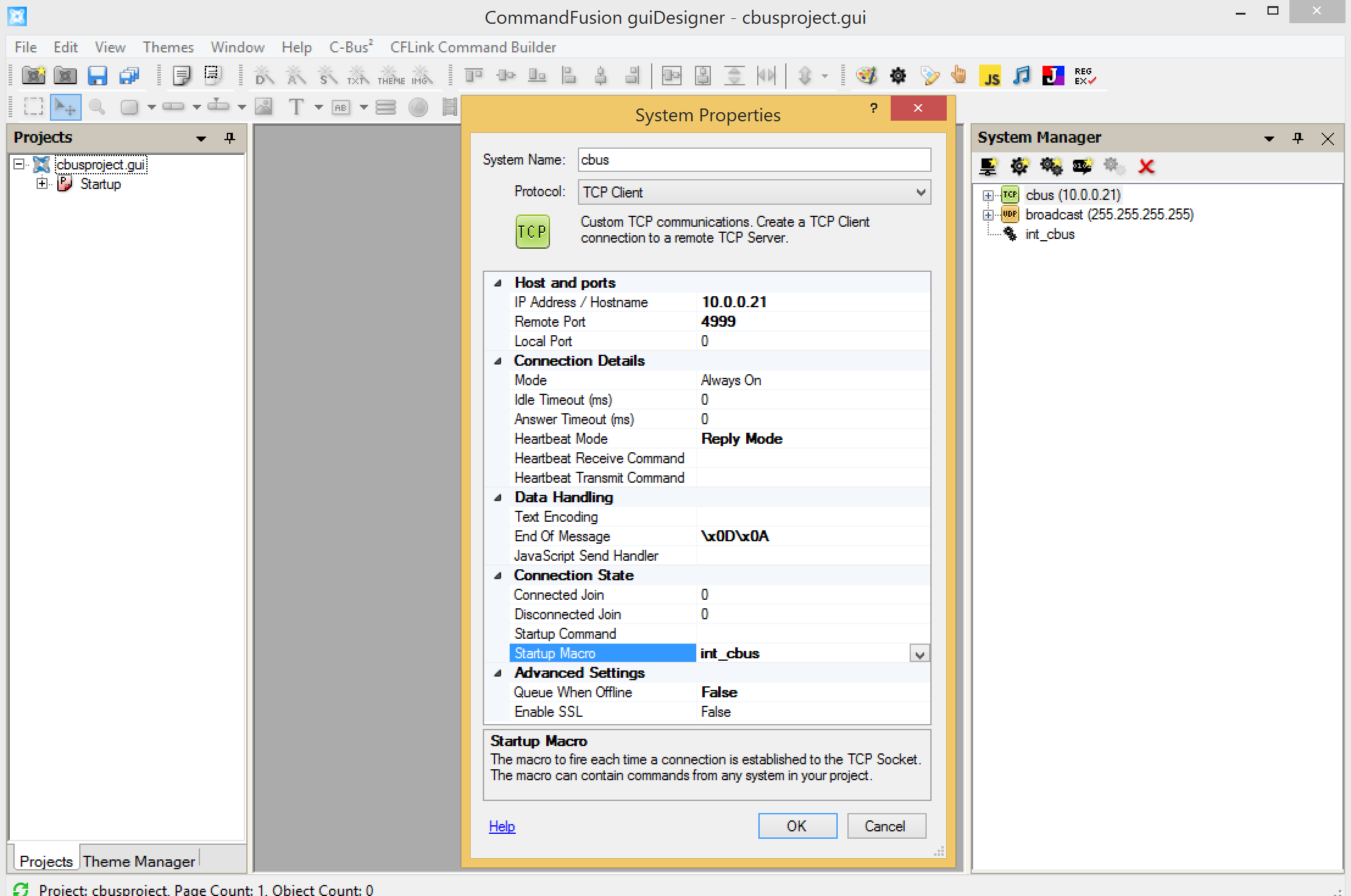The height and width of the screenshot is (896, 1351).
Task: Open the Protocol TCP Client dropdown
Action: pos(921,193)
